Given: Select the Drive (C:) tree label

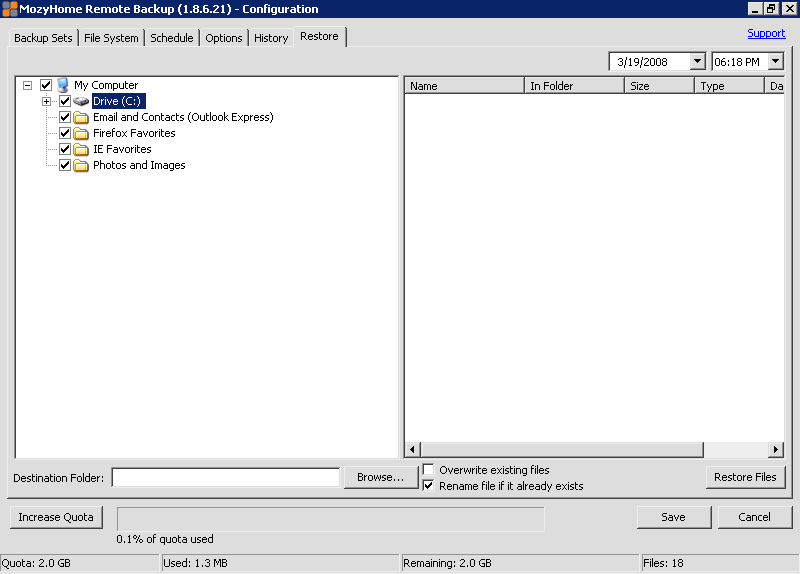Looking at the screenshot, I should (x=117, y=101).
